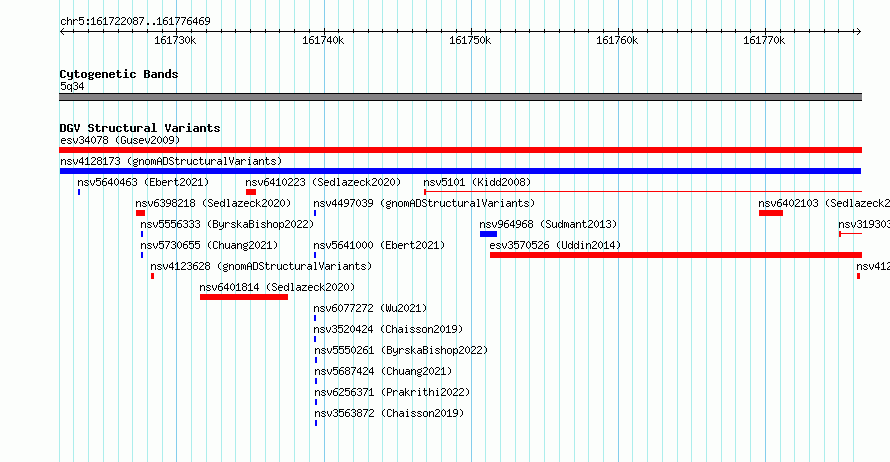Screen dimensions: 890x462
Task: Open nsv3520424 (Chaisson2019) label
Action: 388,329
